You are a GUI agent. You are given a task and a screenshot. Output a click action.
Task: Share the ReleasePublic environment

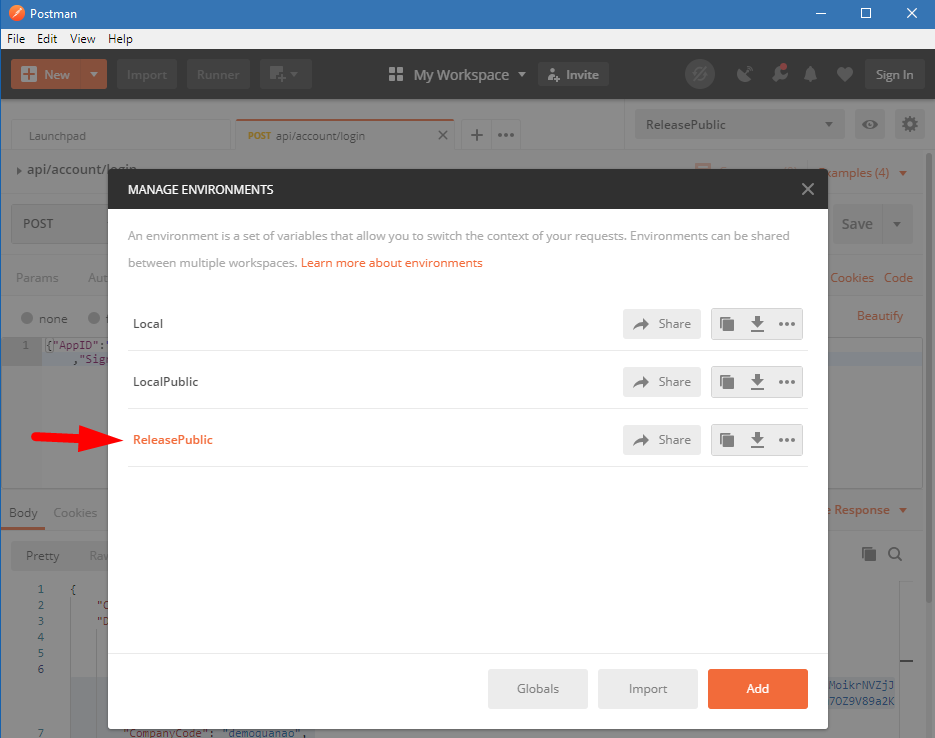click(x=662, y=440)
